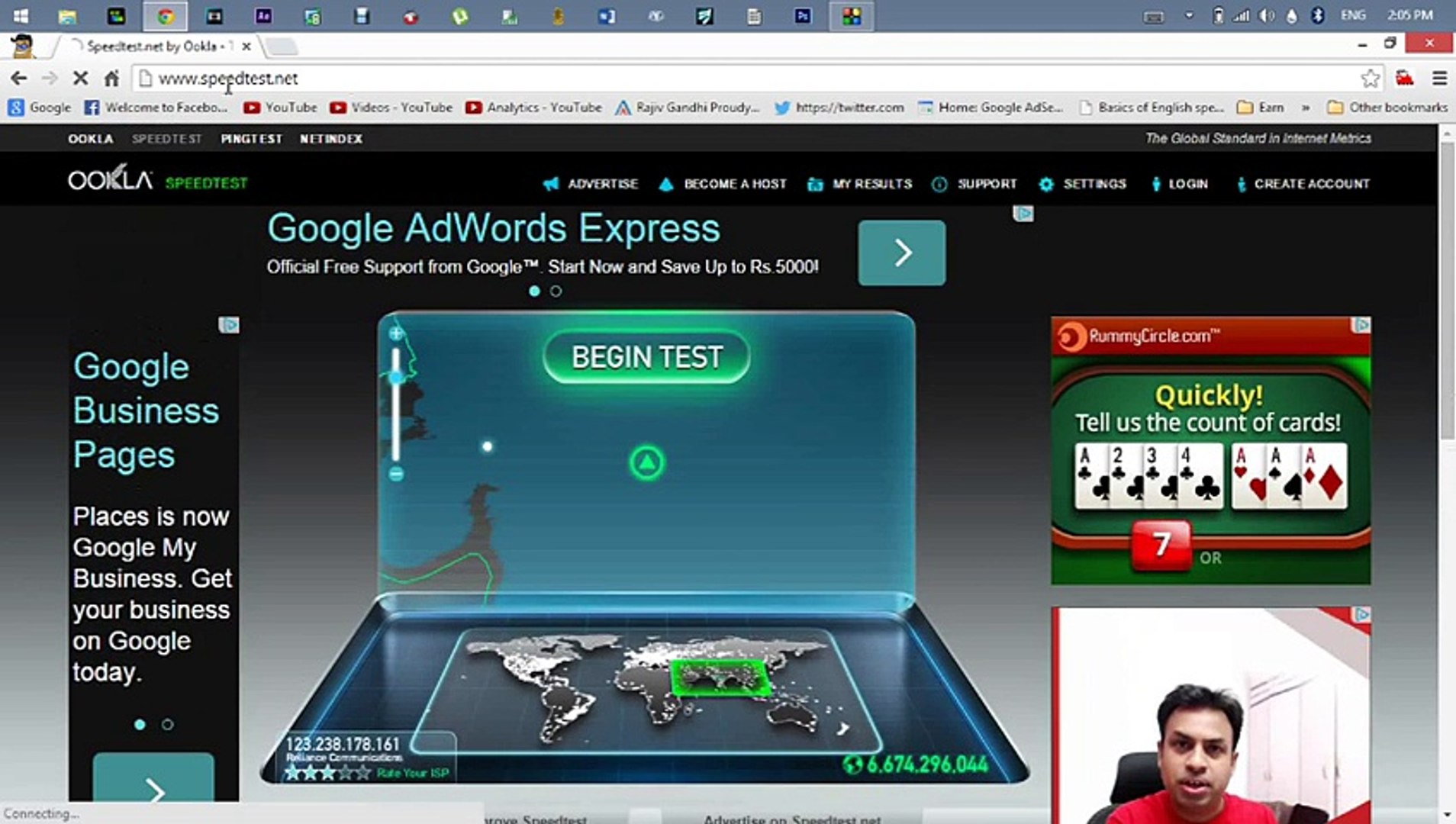This screenshot has width=1456, height=824.
Task: Switch to the OOKLA top tab
Action: coord(91,139)
